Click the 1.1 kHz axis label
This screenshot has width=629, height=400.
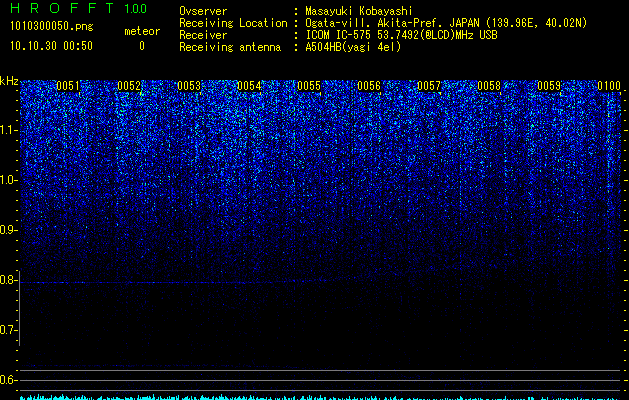click(8, 130)
